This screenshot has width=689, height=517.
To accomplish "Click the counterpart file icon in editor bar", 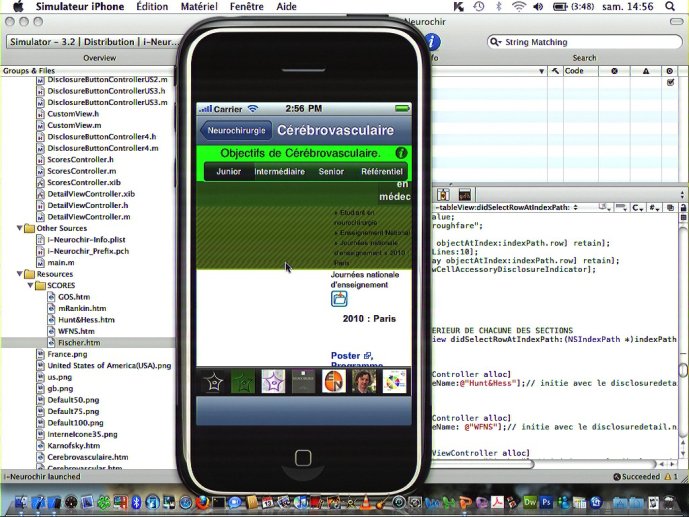I will click(x=670, y=207).
